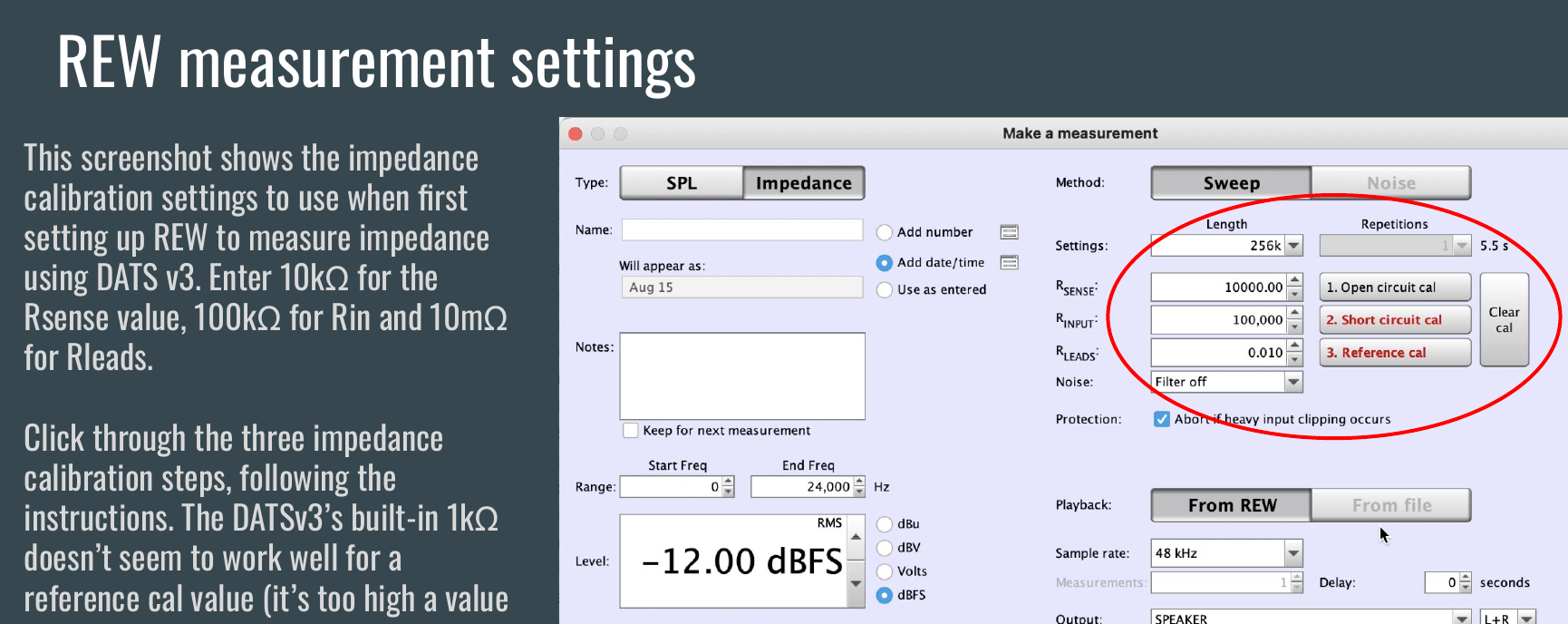Switch method to Sweep
Image resolution: width=1568 pixels, height=624 pixels.
(x=1231, y=182)
